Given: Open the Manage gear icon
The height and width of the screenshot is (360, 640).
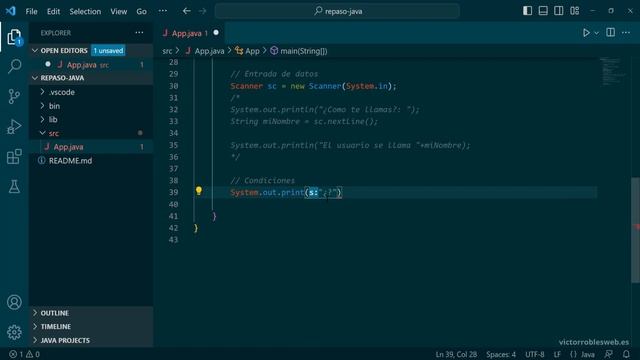Looking at the screenshot, I should (x=14, y=332).
